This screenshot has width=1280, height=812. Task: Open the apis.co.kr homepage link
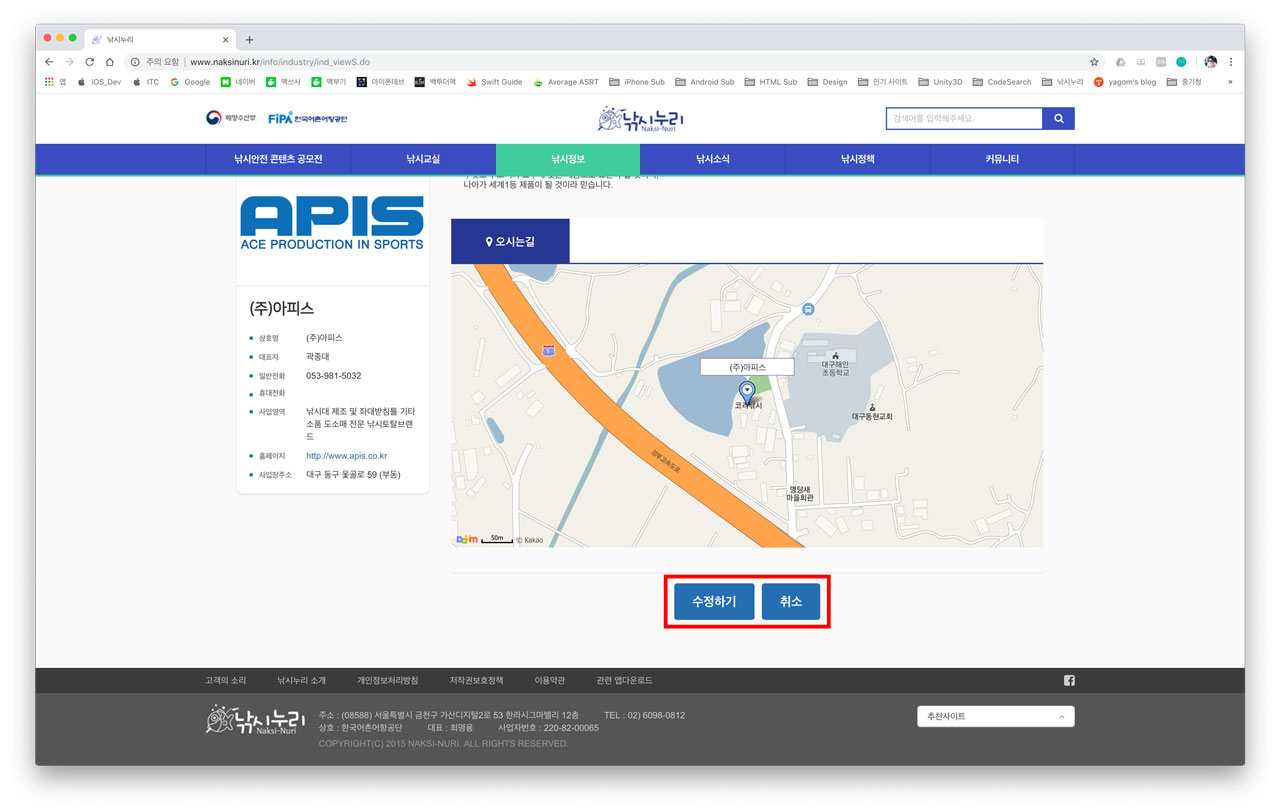(x=346, y=456)
